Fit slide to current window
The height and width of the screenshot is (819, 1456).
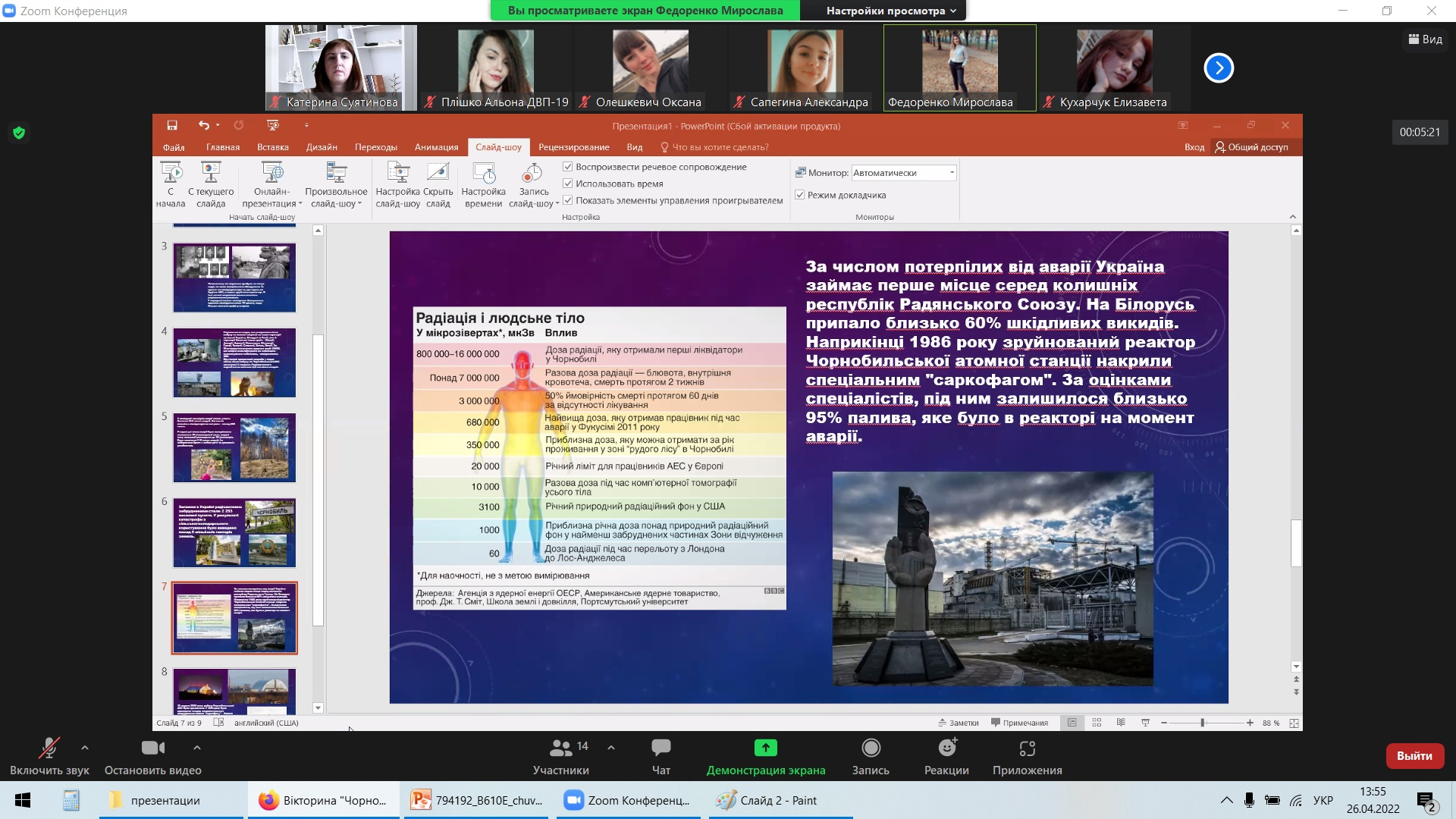[x=1294, y=723]
